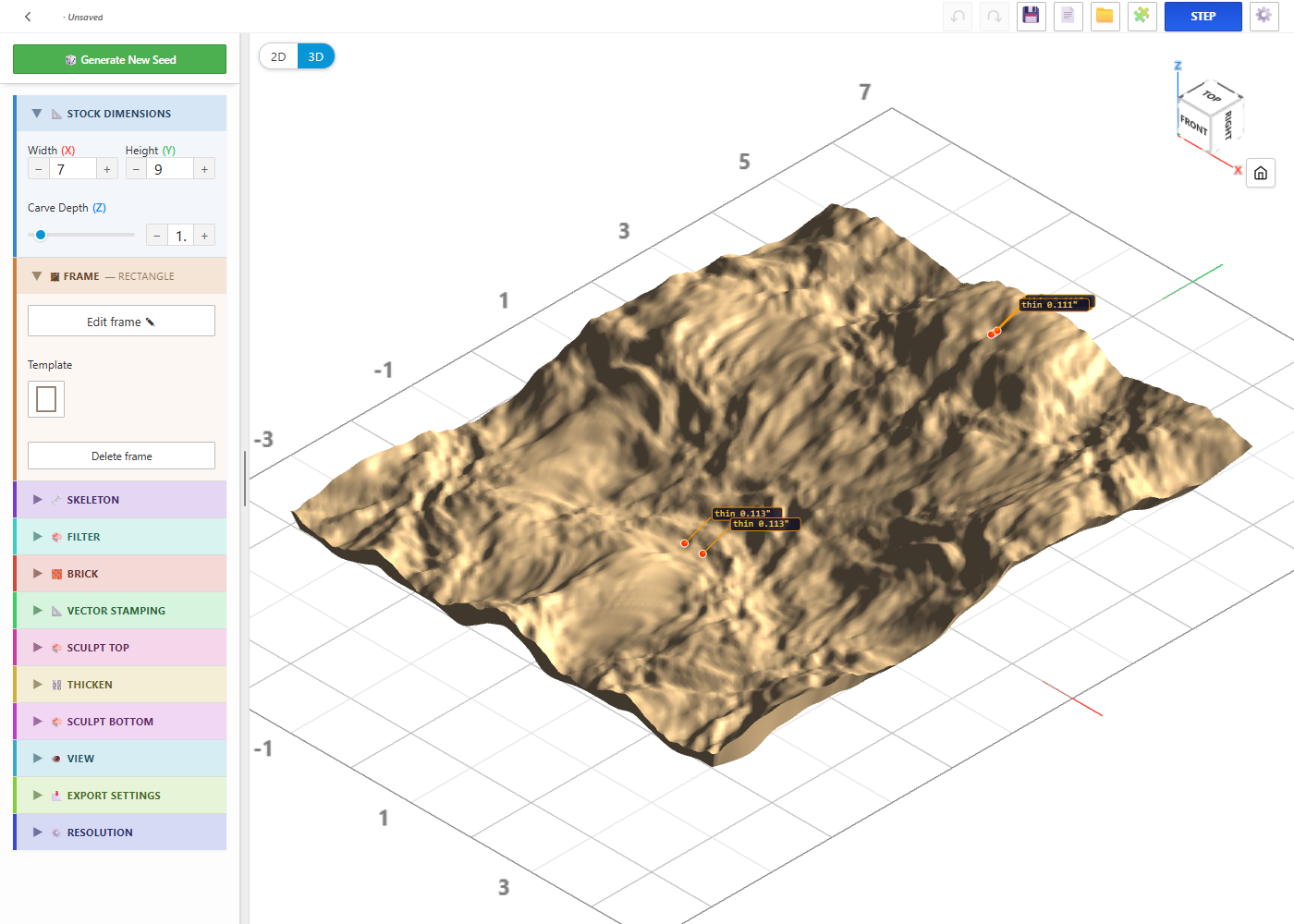Click the undo icon

pos(958,17)
